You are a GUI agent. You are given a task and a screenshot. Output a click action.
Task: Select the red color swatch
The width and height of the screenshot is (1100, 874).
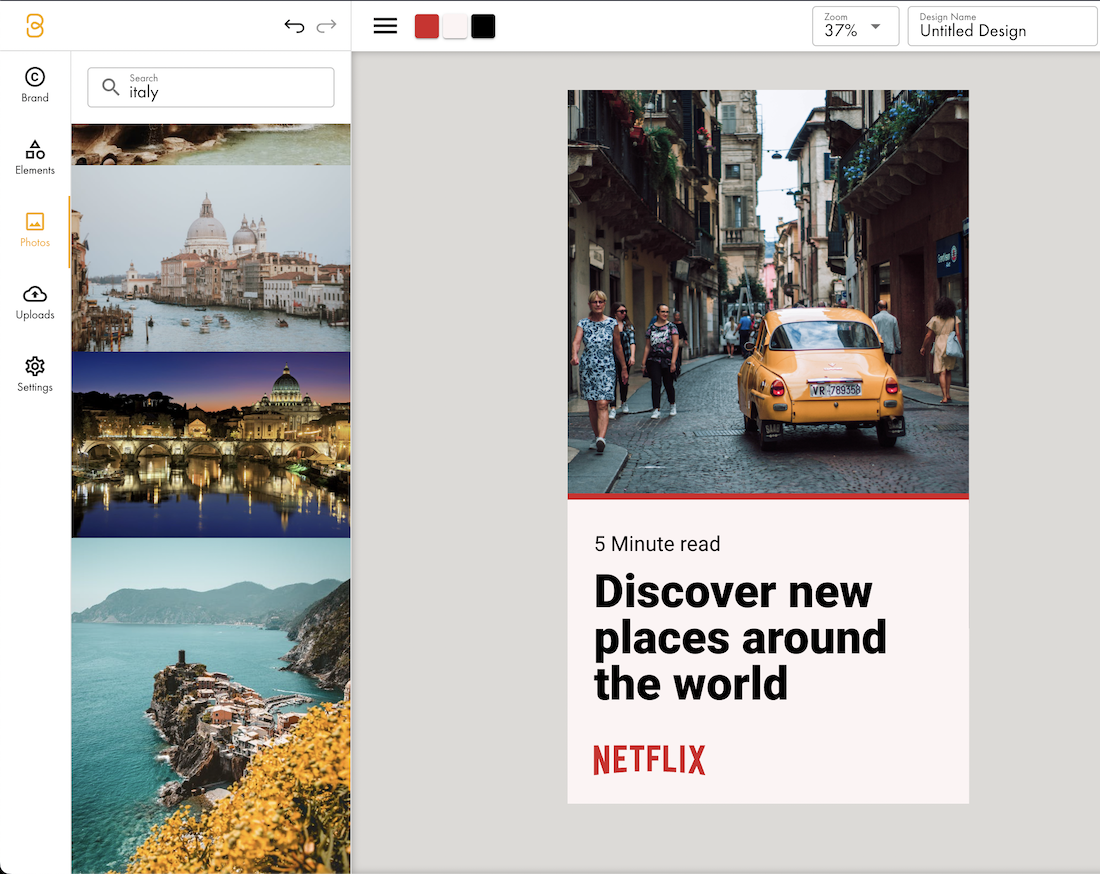427,26
